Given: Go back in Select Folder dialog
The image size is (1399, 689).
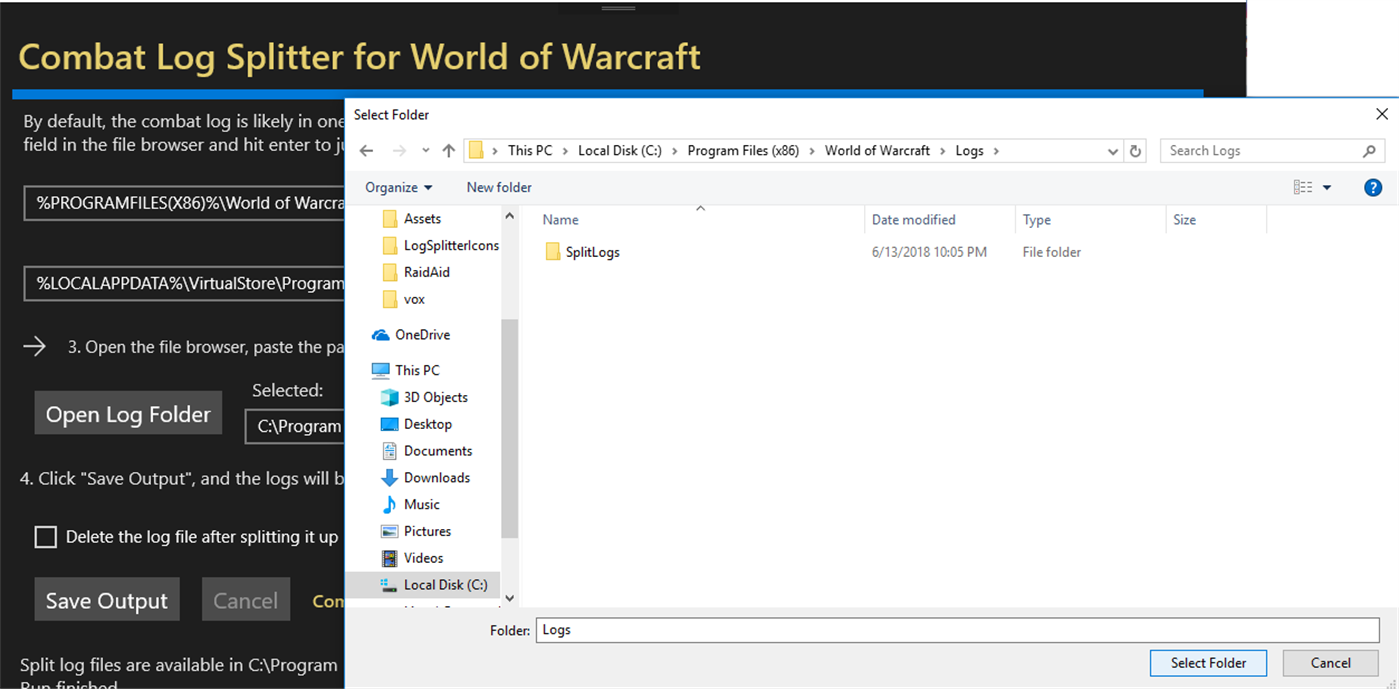Looking at the screenshot, I should tap(367, 151).
